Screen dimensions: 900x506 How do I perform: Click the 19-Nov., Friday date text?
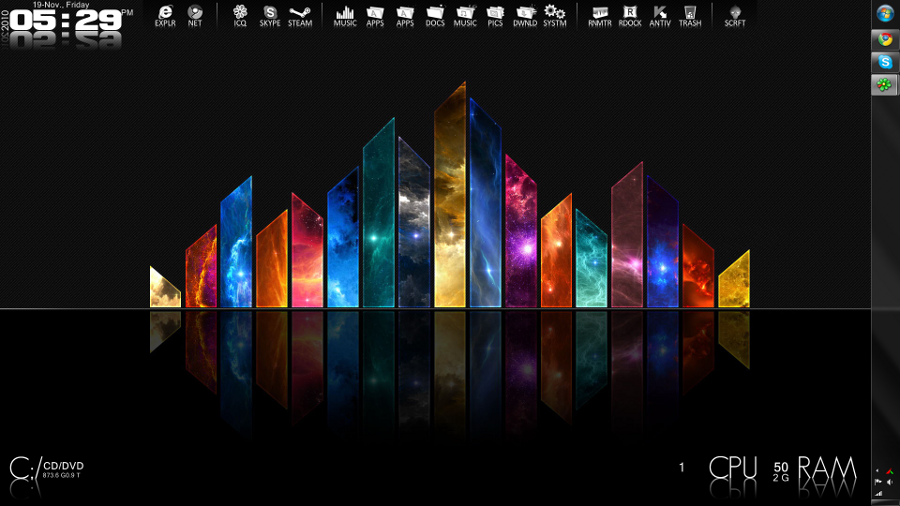[x=61, y=5]
